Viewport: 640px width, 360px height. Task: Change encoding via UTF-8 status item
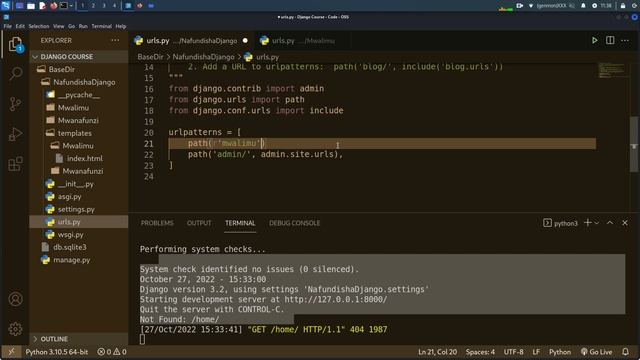513,351
